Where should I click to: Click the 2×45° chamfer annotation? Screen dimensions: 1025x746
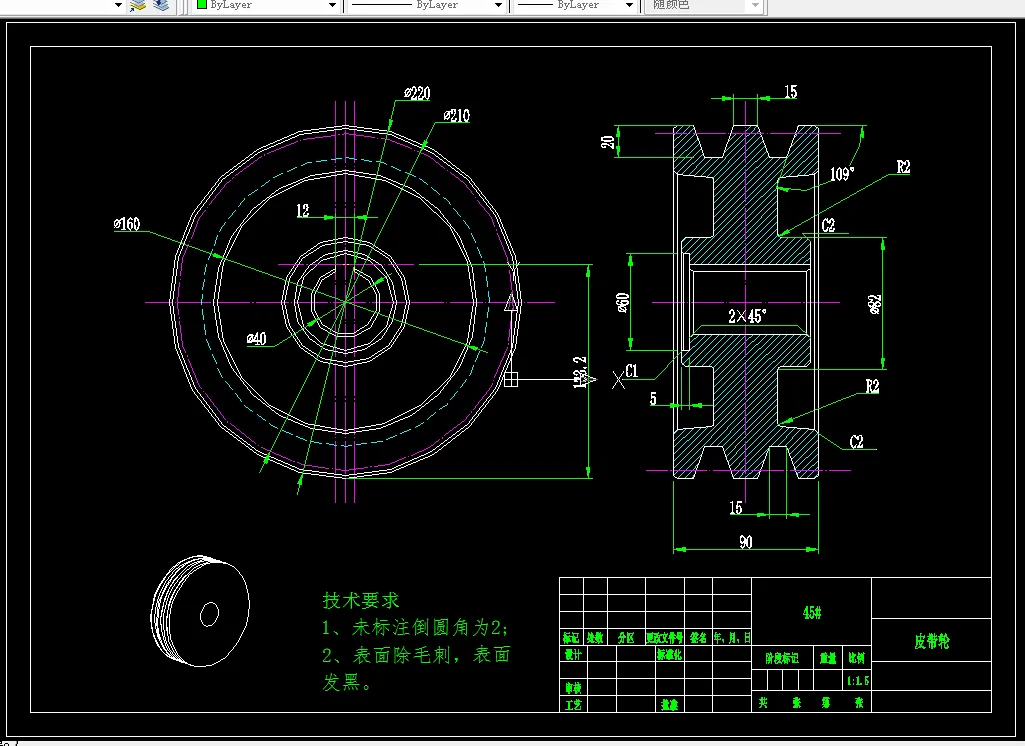[x=747, y=316]
